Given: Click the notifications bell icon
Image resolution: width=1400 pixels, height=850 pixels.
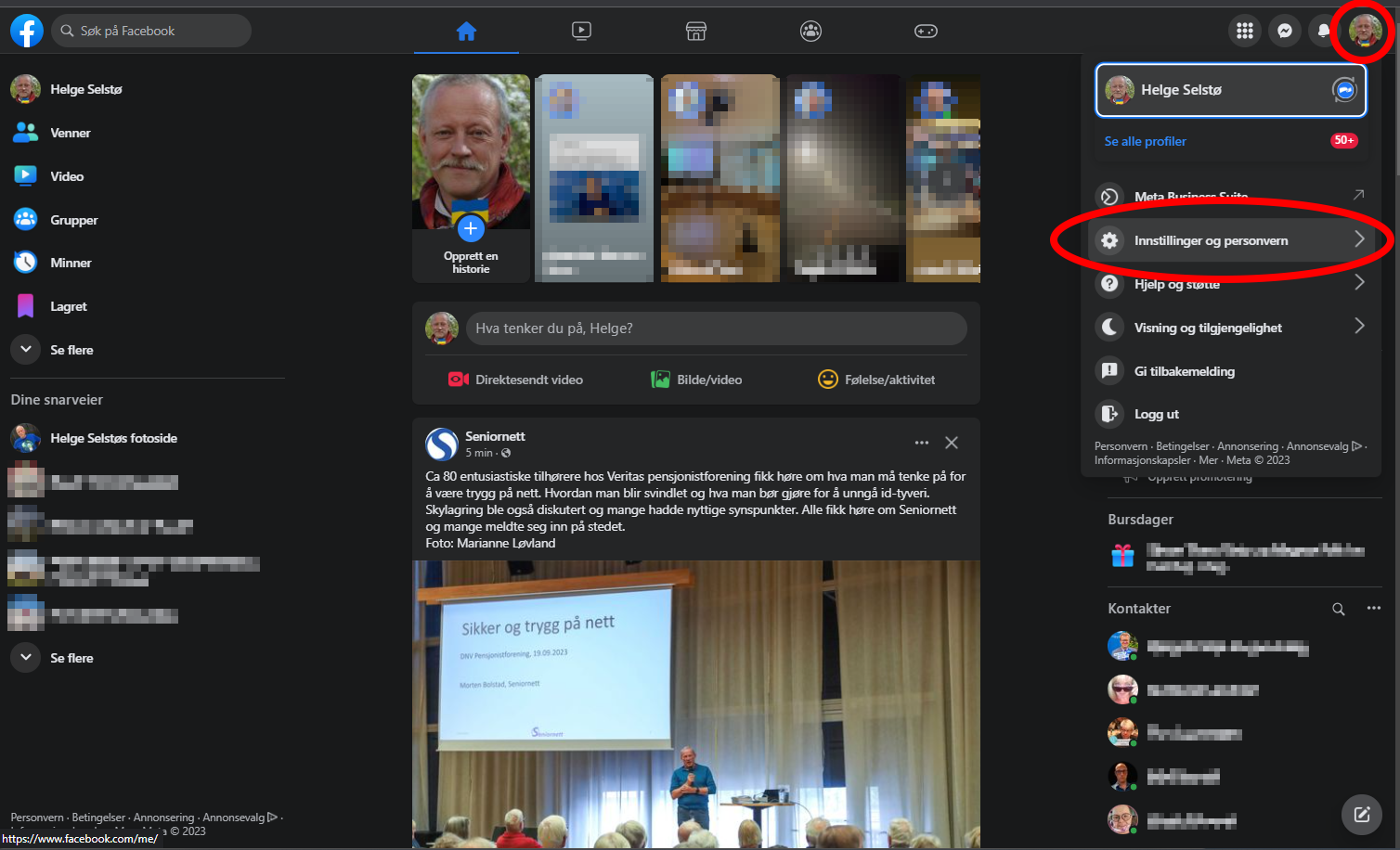Looking at the screenshot, I should pos(1323,31).
